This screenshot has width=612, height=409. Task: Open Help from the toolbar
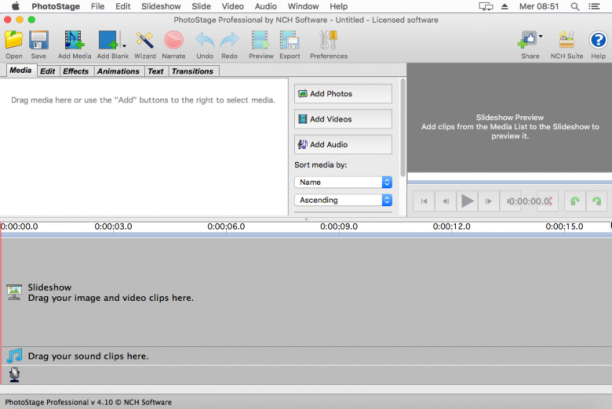(598, 44)
